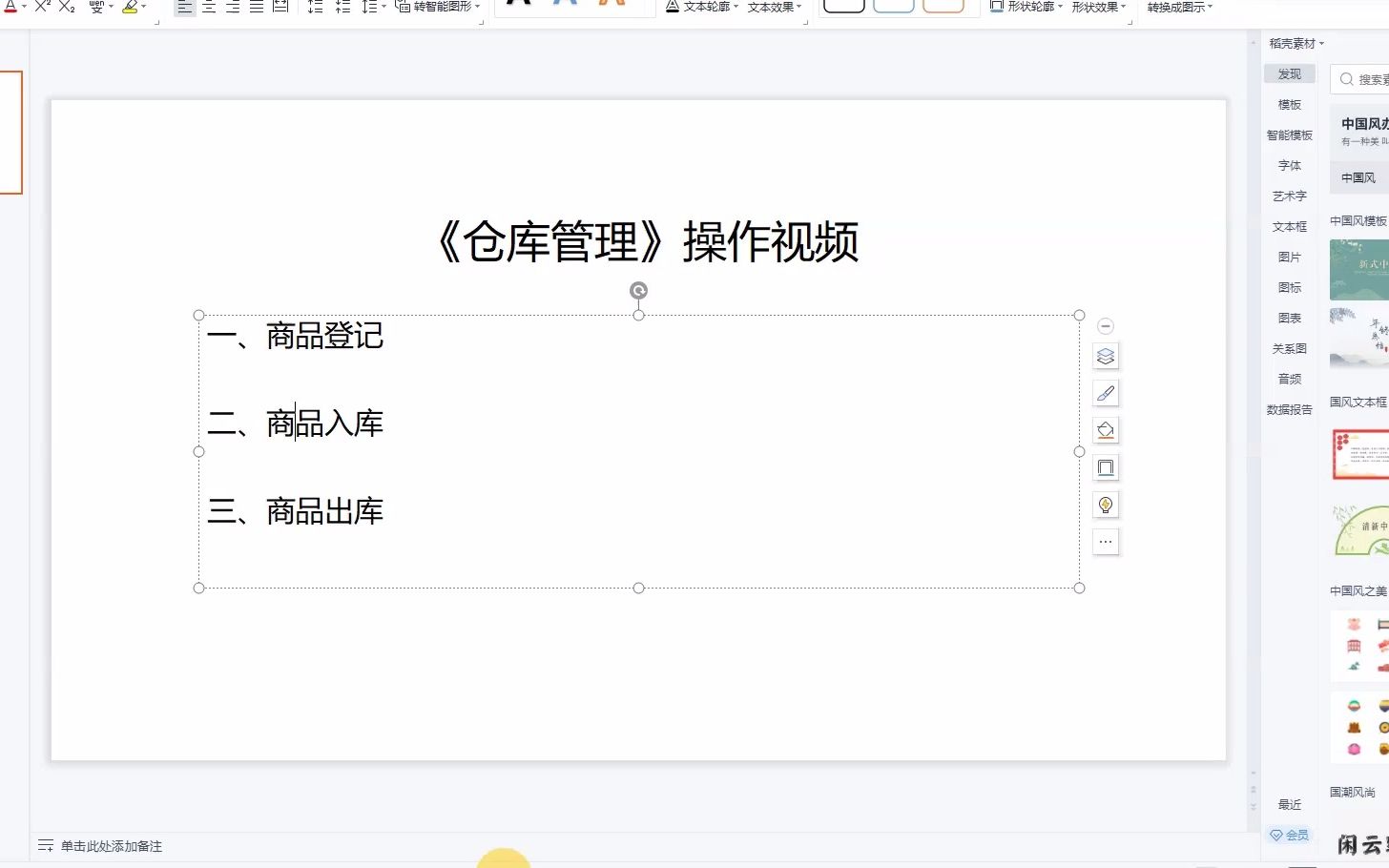Click the 转换成图示 button

tap(1175, 7)
